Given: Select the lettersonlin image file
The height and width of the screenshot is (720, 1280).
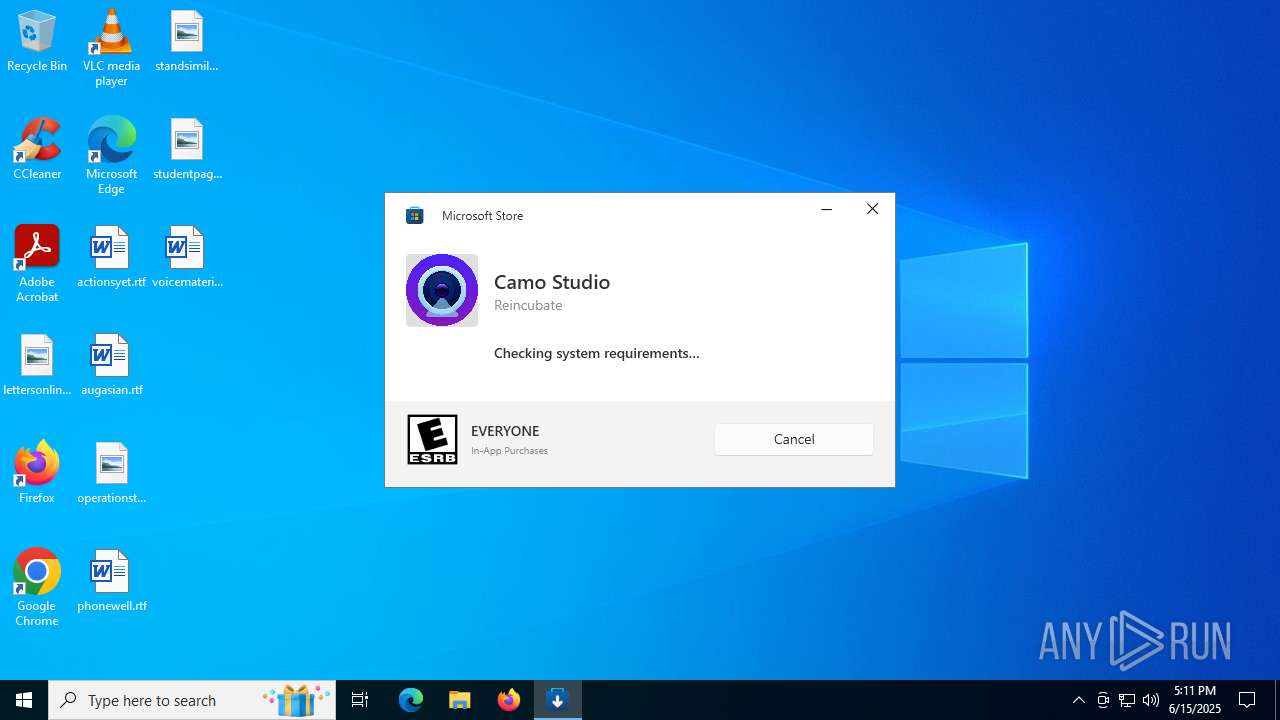Looking at the screenshot, I should pyautogui.click(x=37, y=365).
